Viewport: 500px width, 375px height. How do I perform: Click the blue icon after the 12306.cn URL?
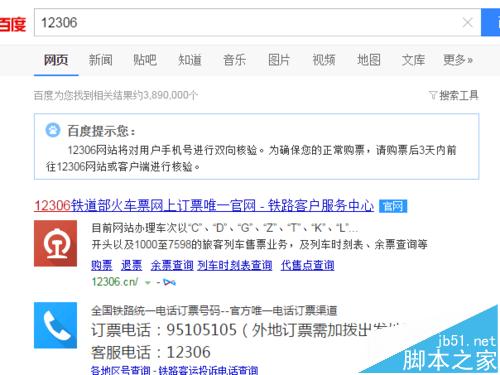pos(170,283)
